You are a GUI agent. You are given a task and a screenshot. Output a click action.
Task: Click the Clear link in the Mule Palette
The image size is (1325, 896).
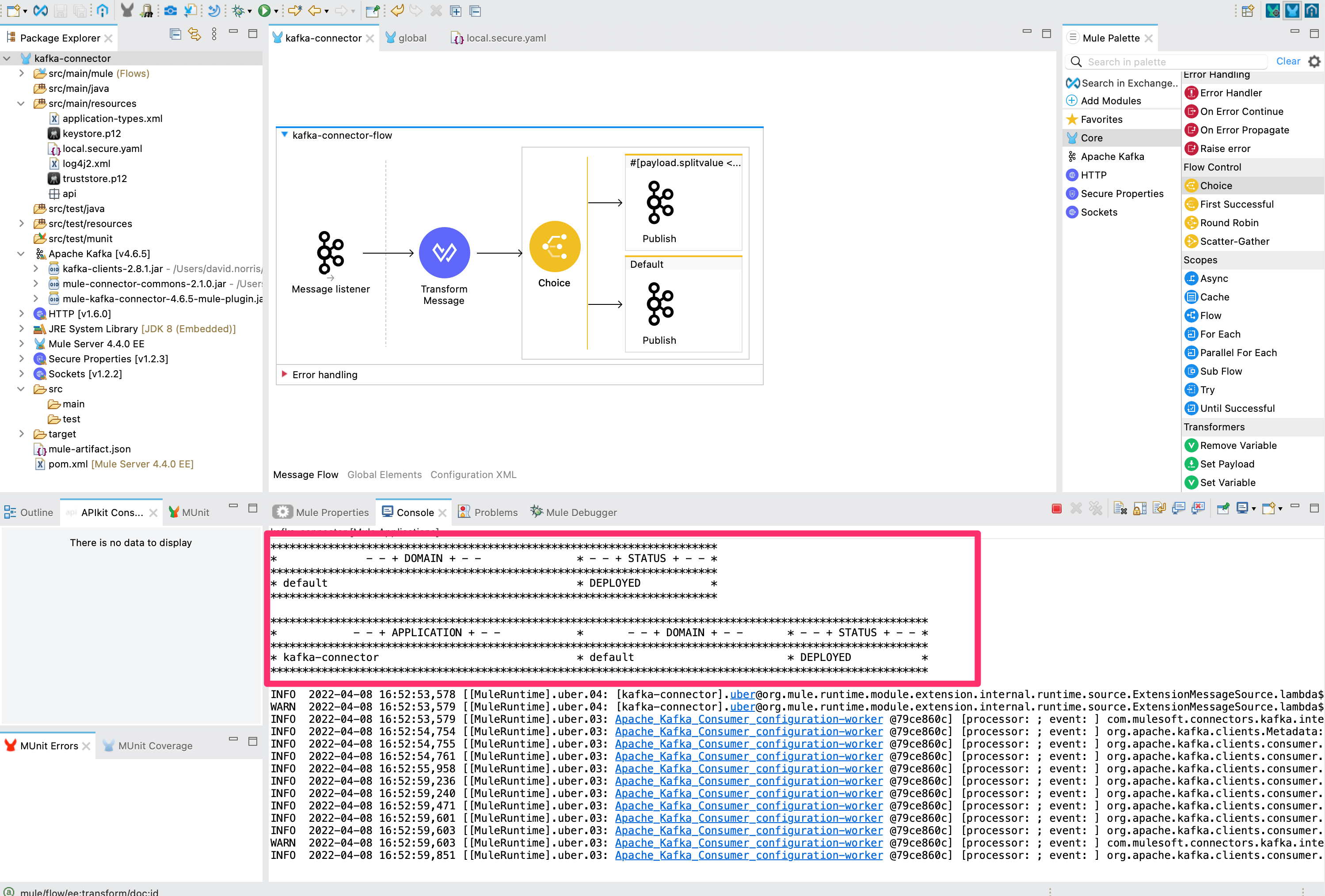[x=1288, y=61]
